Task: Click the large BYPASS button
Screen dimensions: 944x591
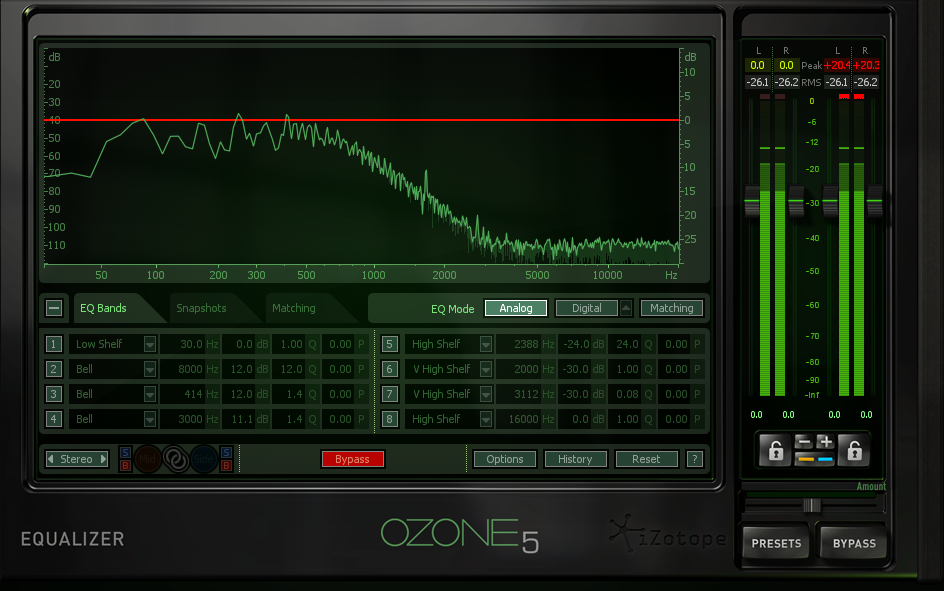Action: pos(854,543)
